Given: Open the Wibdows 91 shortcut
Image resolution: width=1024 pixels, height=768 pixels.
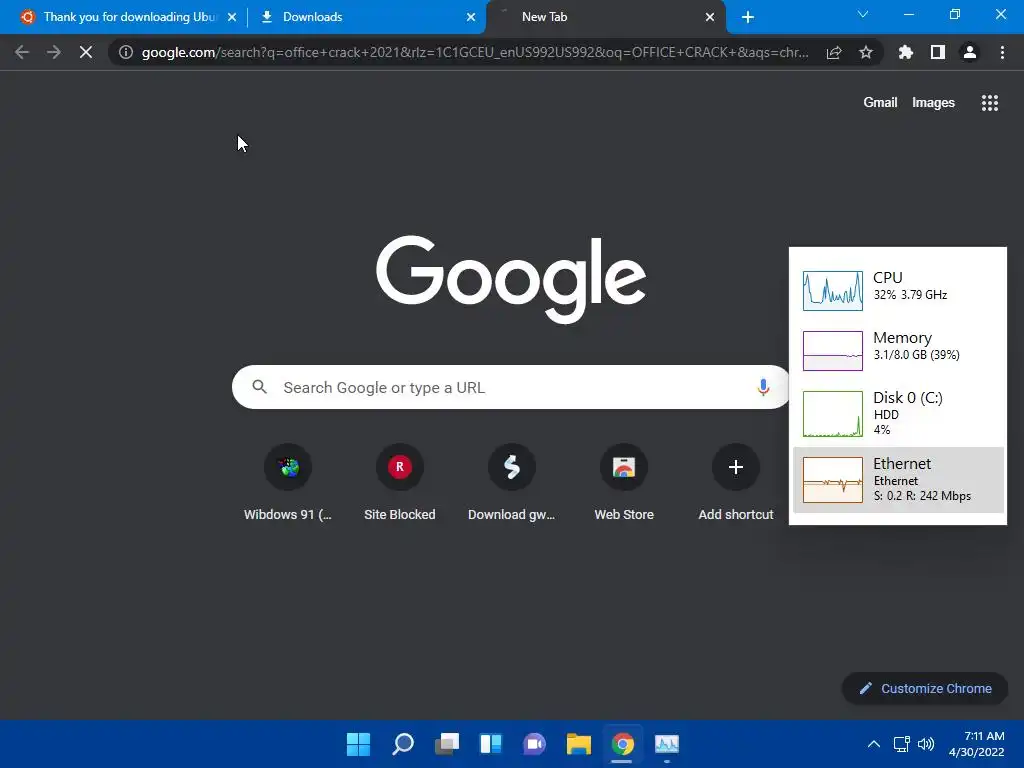Looking at the screenshot, I should tap(288, 484).
